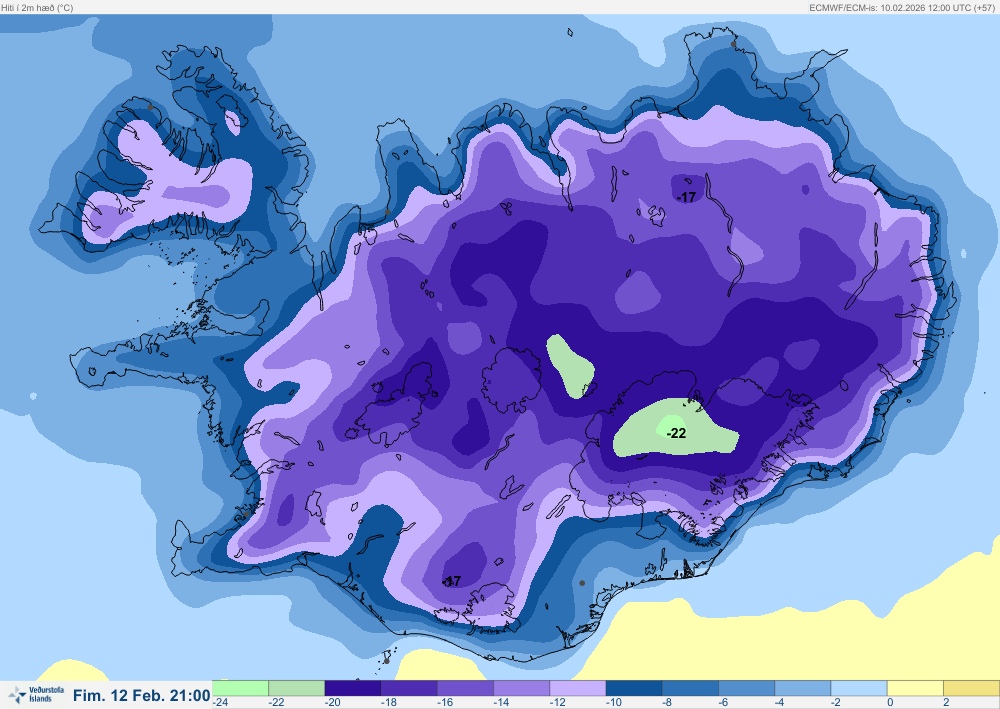Pick the light green -24 to -22 legend swatch
The height and width of the screenshot is (709, 1000).
coord(240,688)
